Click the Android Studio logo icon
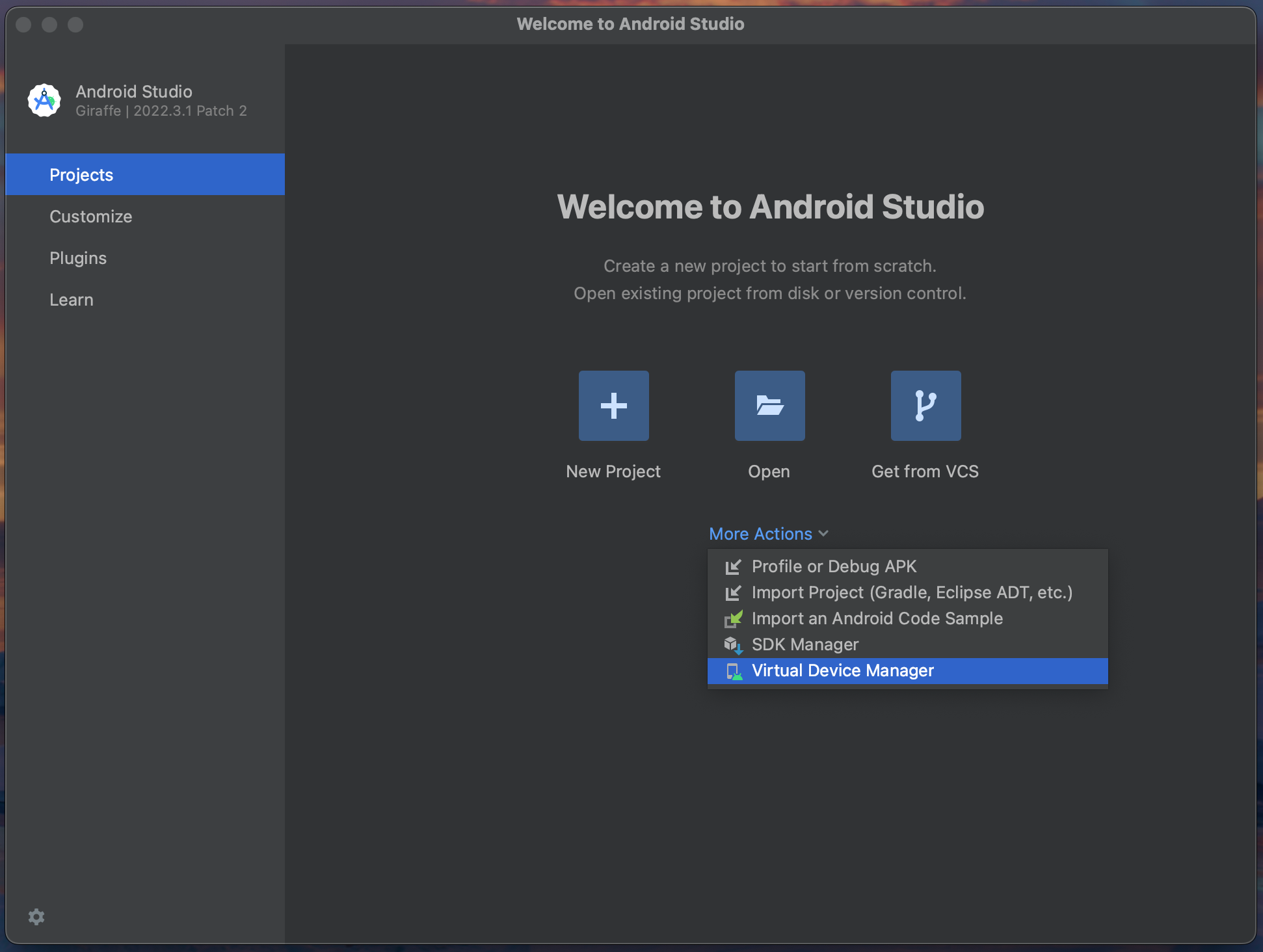1263x952 pixels. [x=44, y=101]
